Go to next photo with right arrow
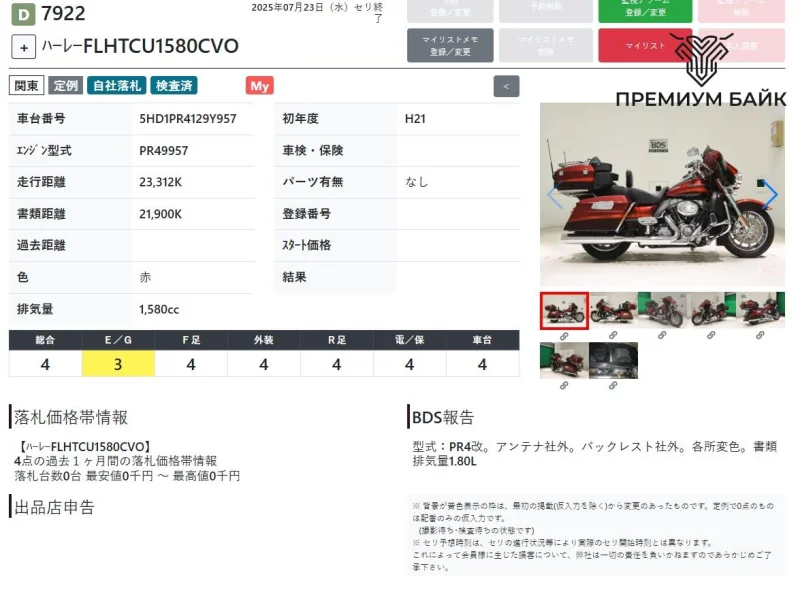The width and height of the screenshot is (800, 600). (770, 195)
